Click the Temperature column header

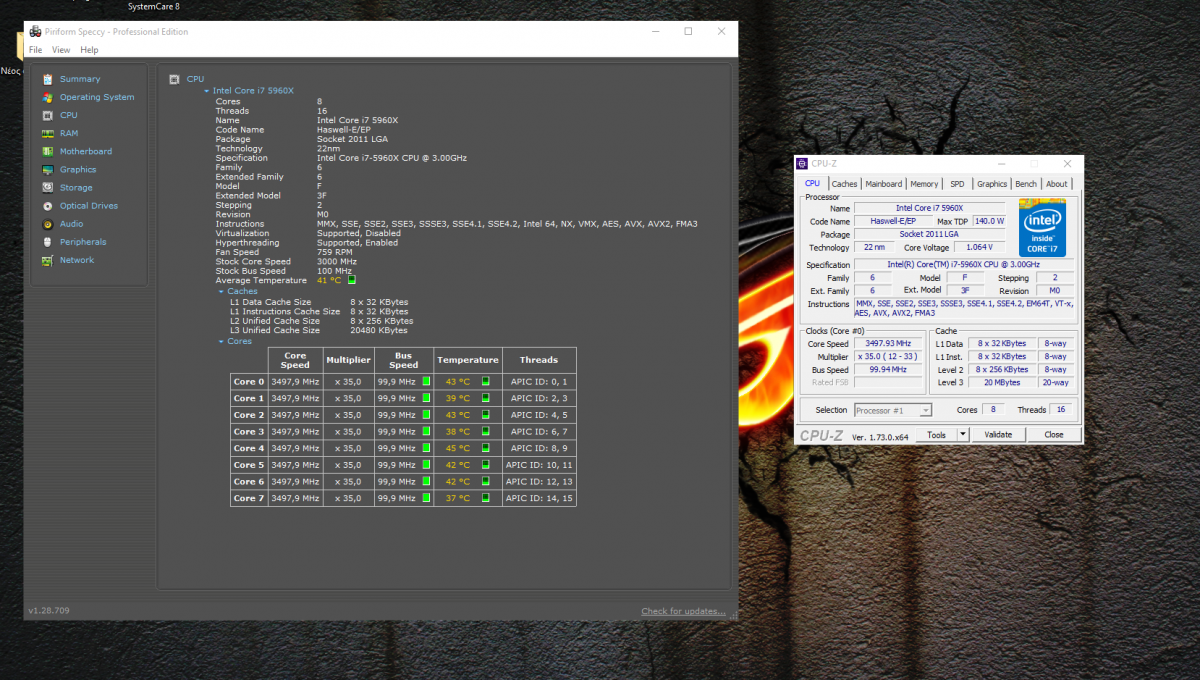point(467,360)
